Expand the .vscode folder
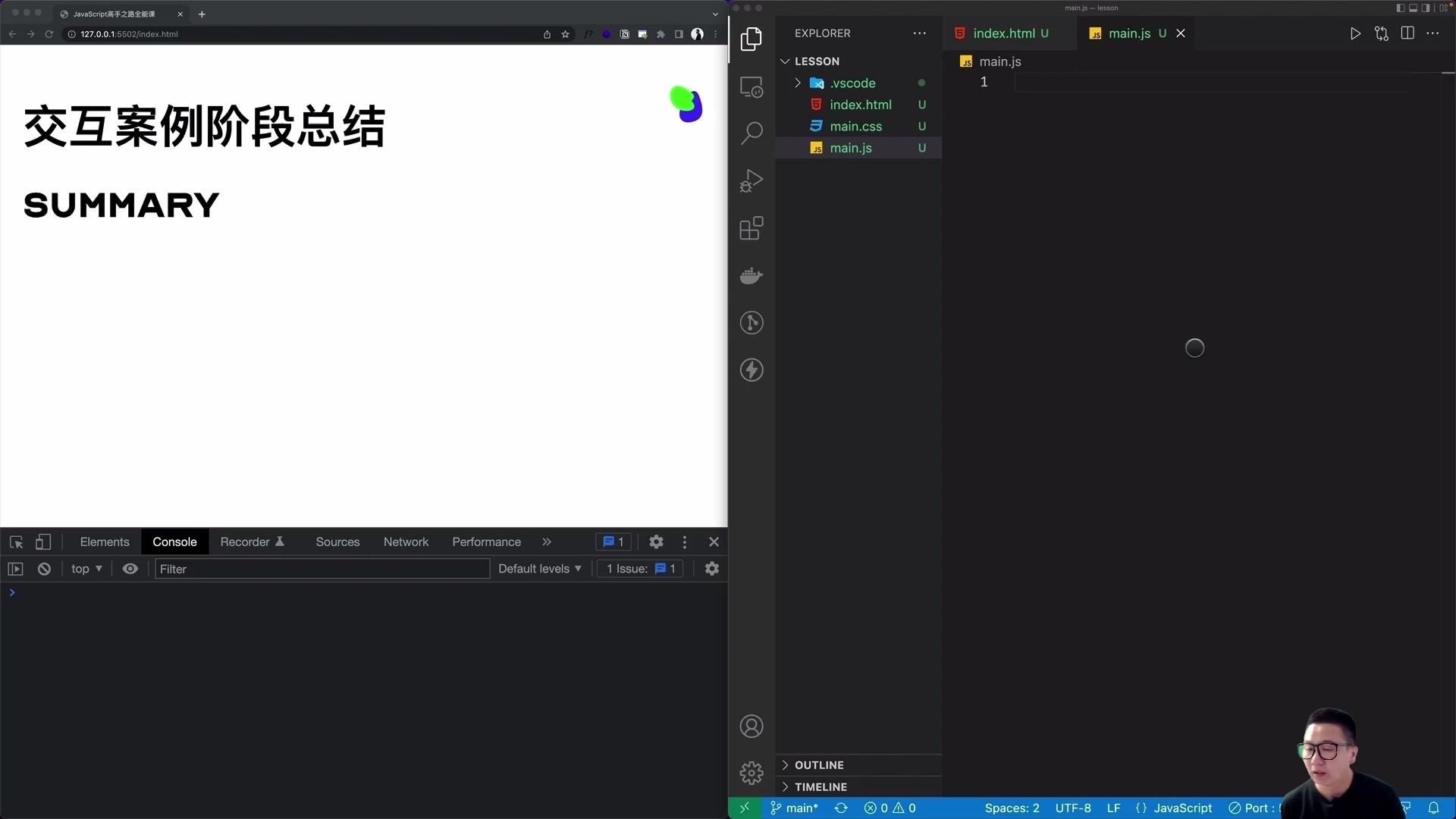 [797, 83]
